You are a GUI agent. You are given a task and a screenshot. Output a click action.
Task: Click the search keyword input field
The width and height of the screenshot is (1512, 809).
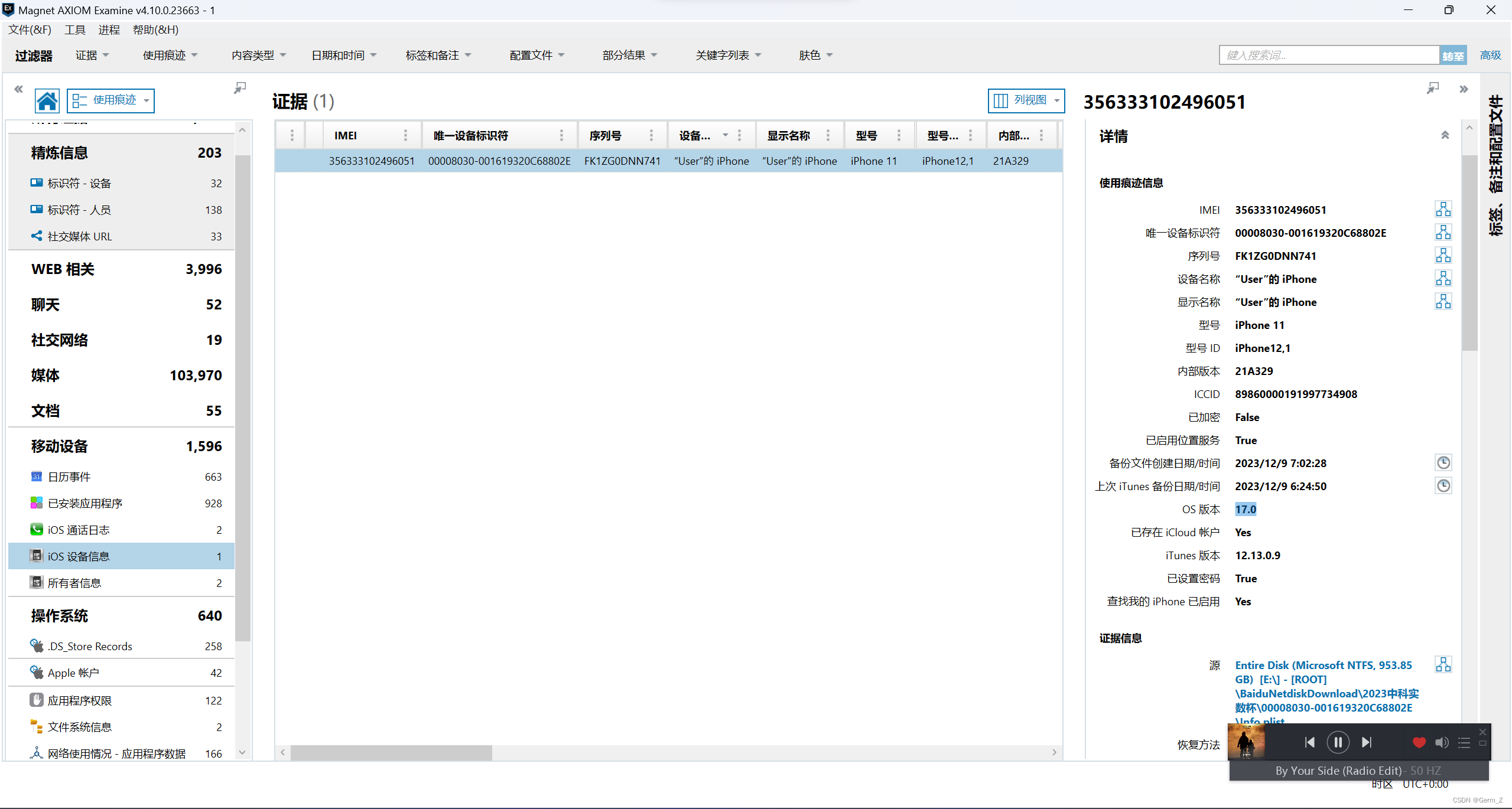click(1329, 55)
